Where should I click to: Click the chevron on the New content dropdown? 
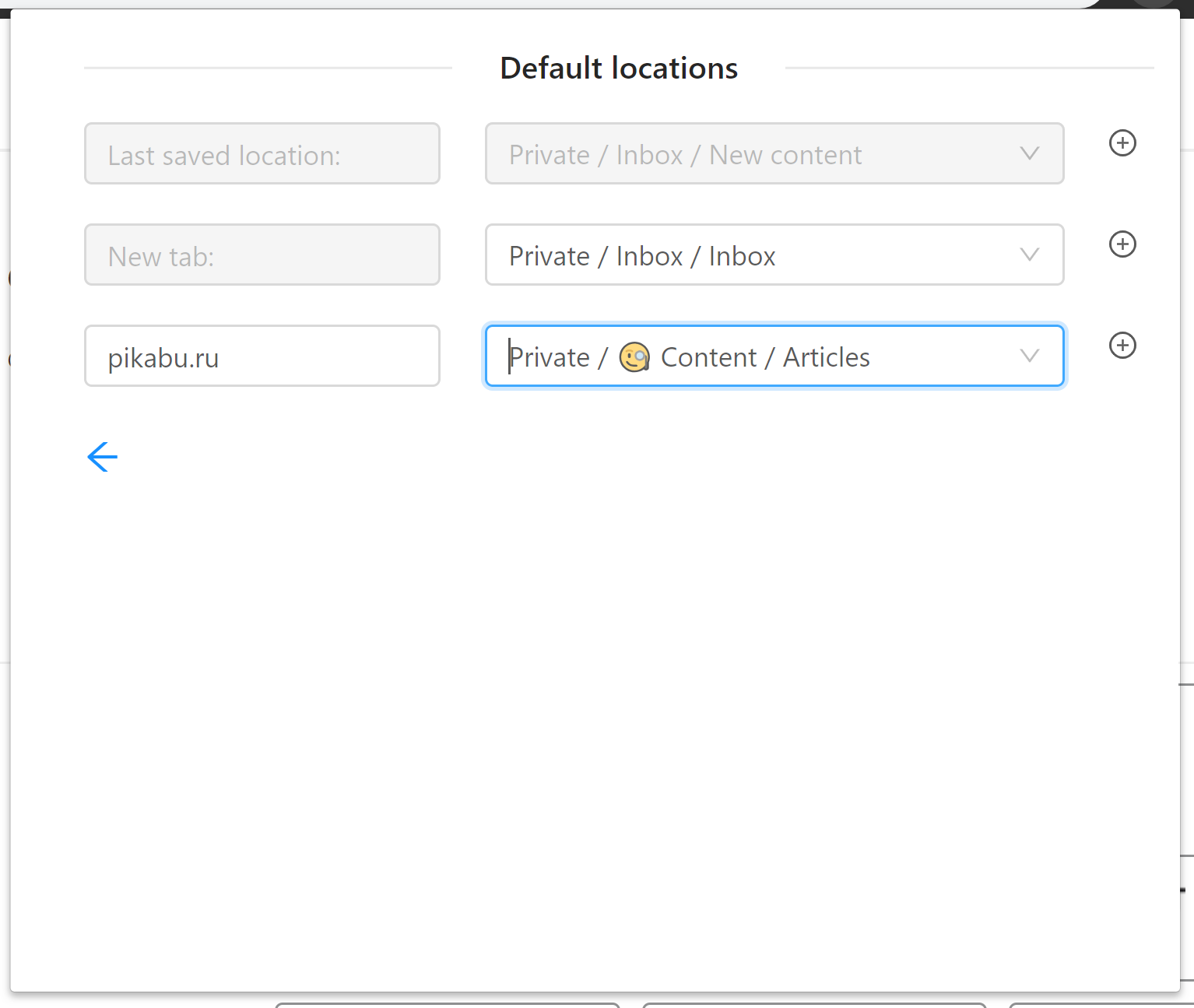click(1029, 153)
